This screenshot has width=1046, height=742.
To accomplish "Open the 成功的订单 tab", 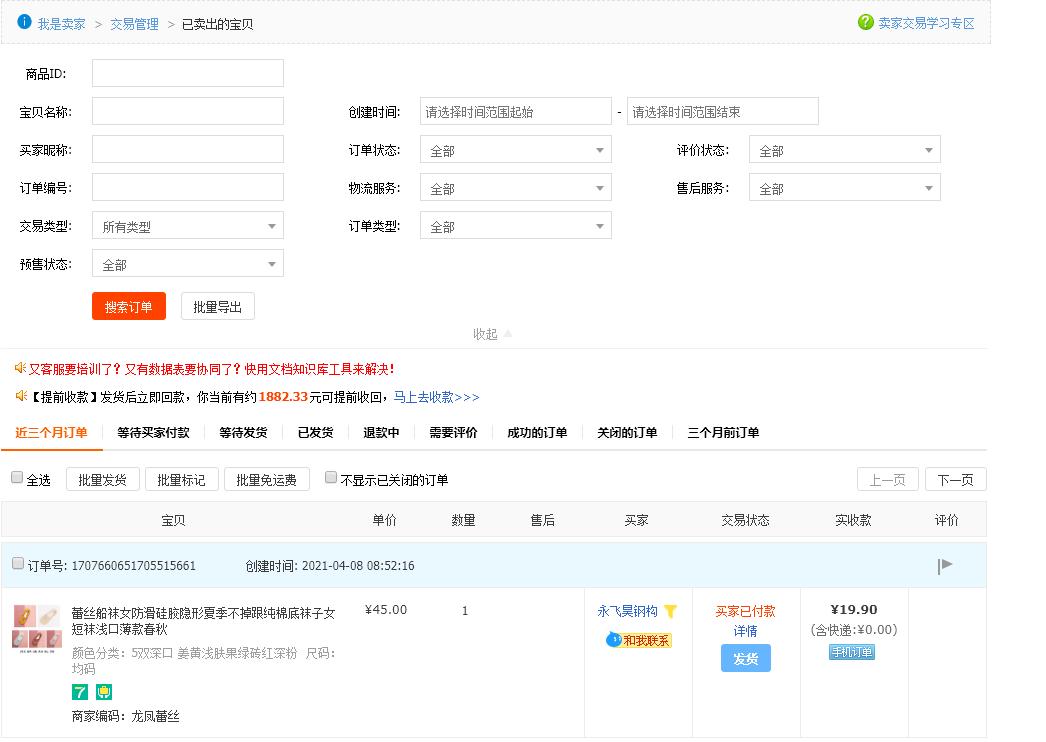I will point(536,433).
